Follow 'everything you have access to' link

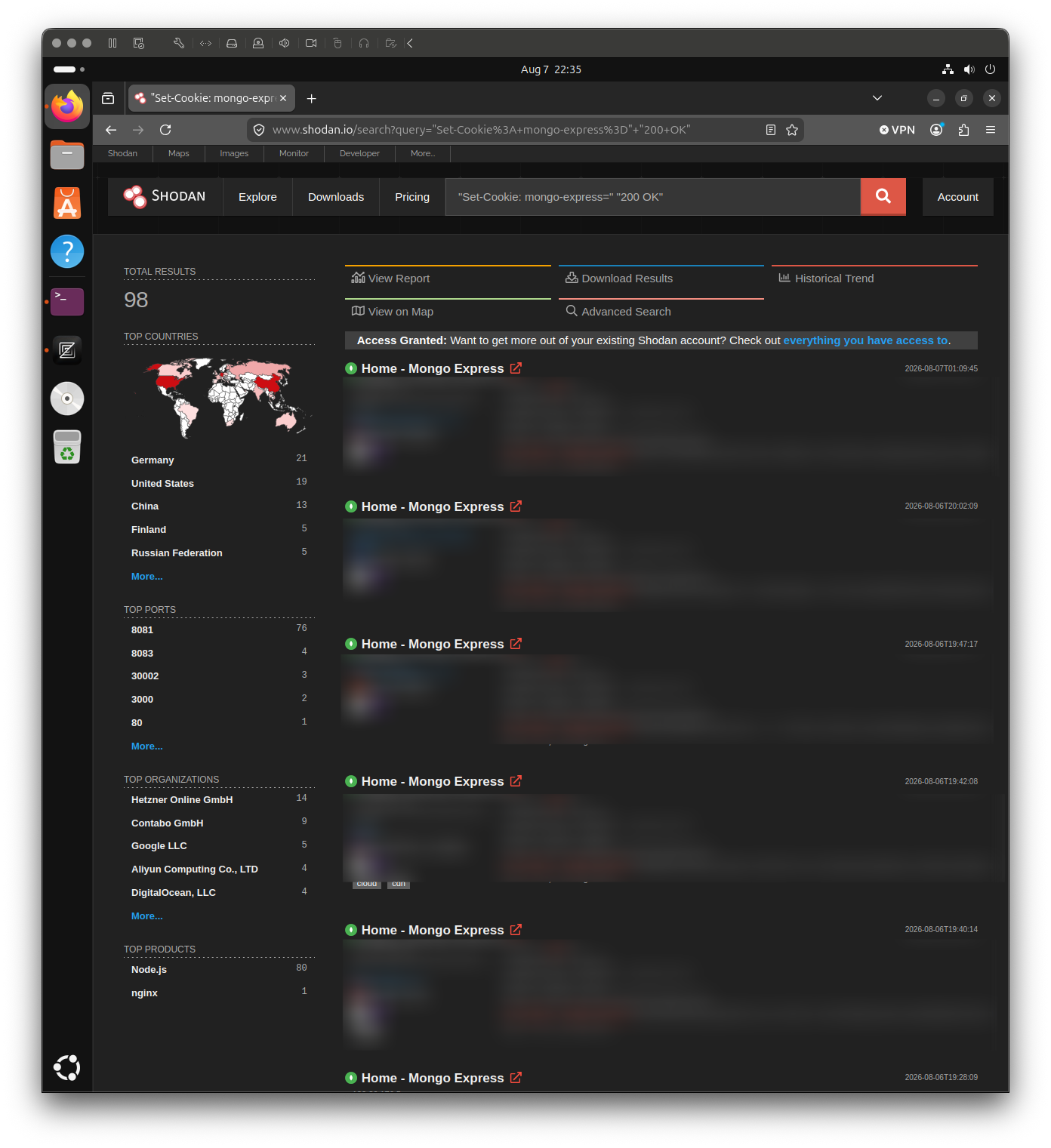tap(865, 340)
